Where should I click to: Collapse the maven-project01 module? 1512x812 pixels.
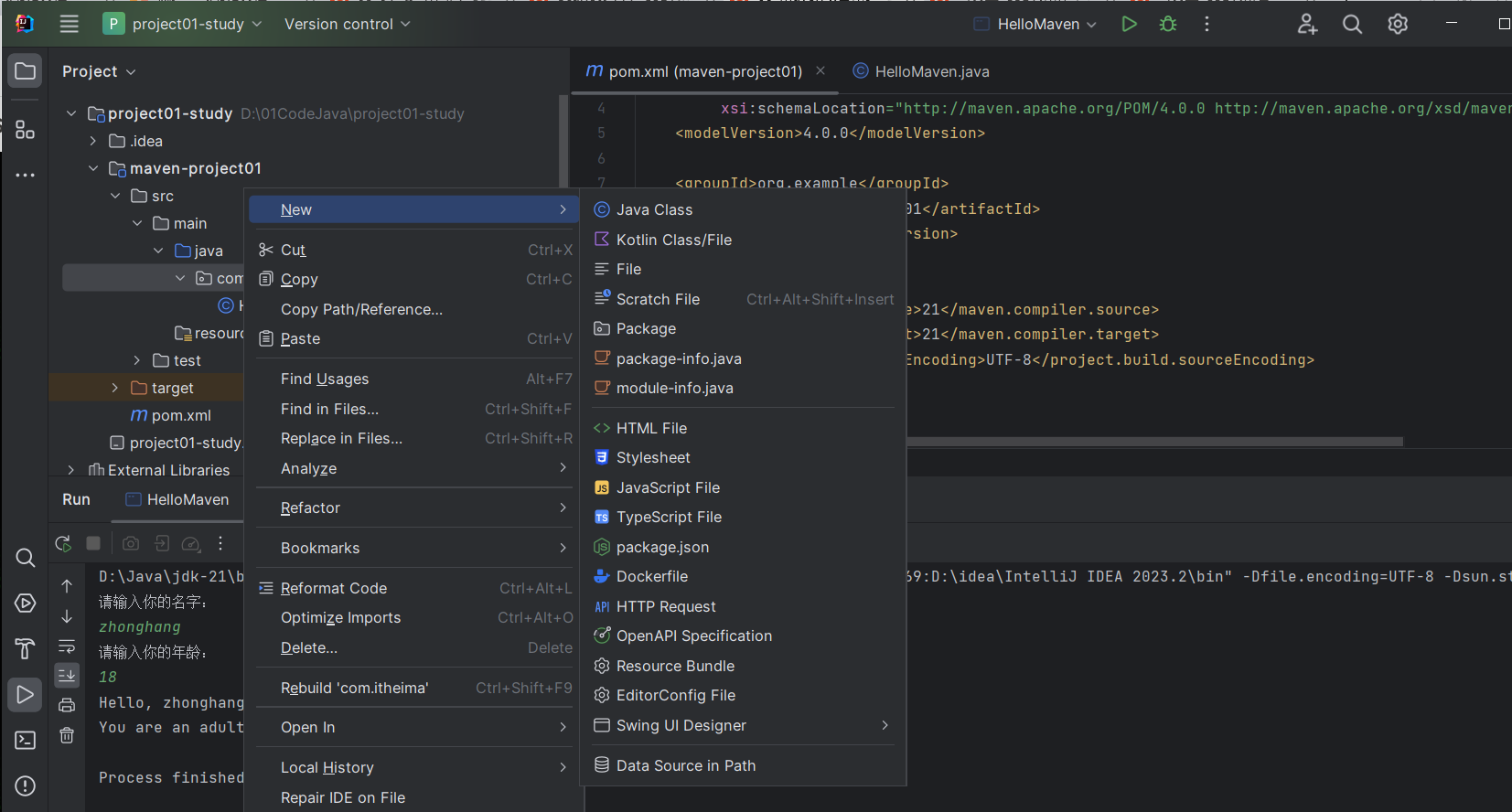(x=93, y=168)
